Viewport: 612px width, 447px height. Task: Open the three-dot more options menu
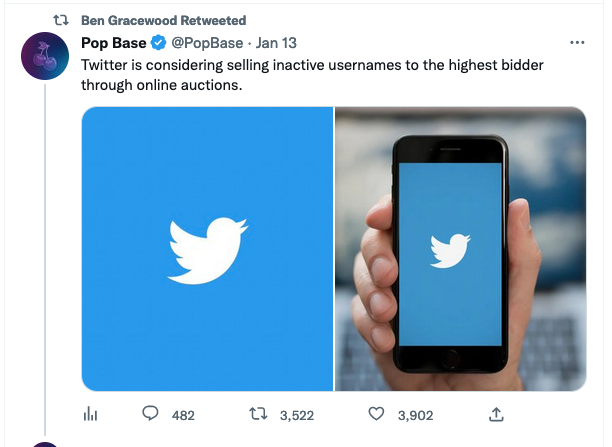pyautogui.click(x=577, y=43)
